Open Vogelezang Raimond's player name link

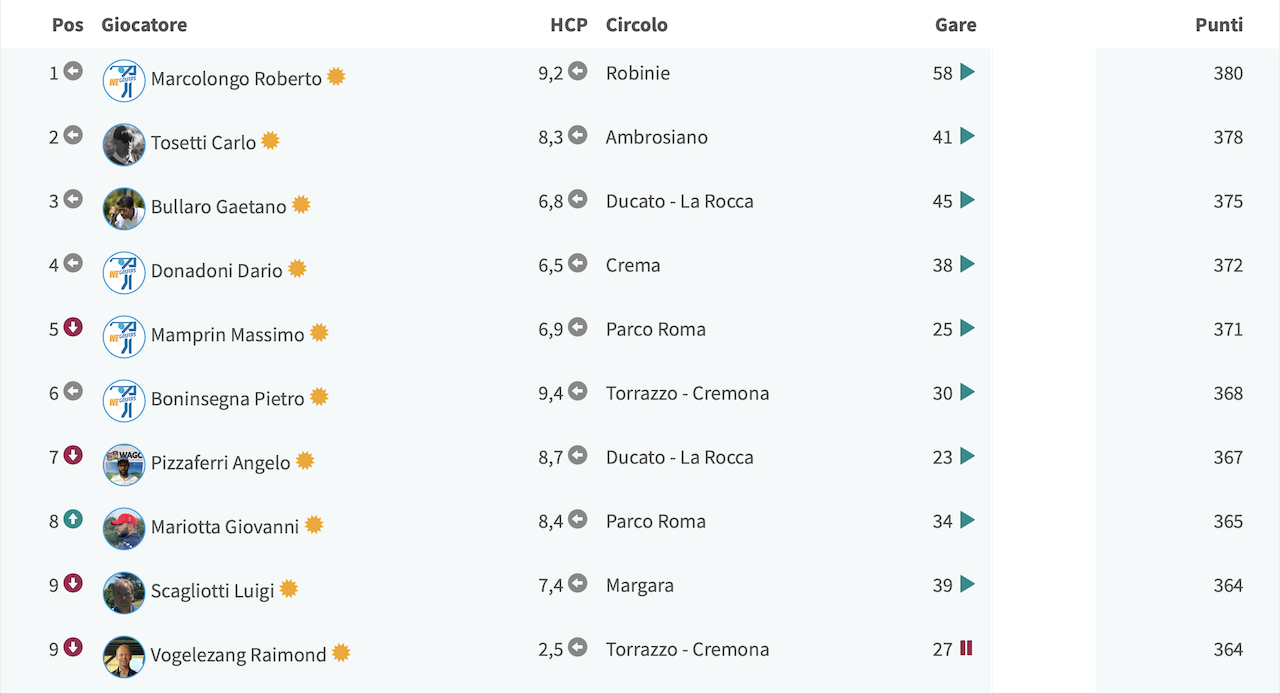coord(239,655)
